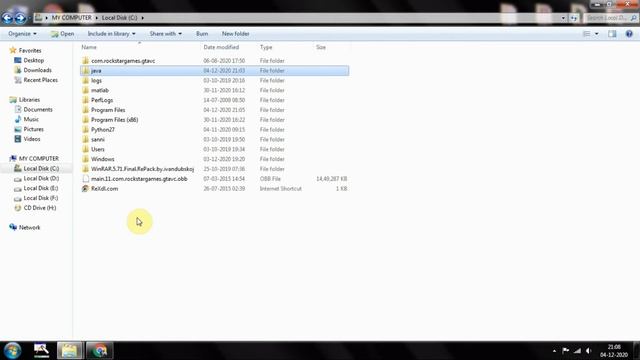Select Libraries in the navigation pane
The image size is (640, 360).
coord(29,100)
